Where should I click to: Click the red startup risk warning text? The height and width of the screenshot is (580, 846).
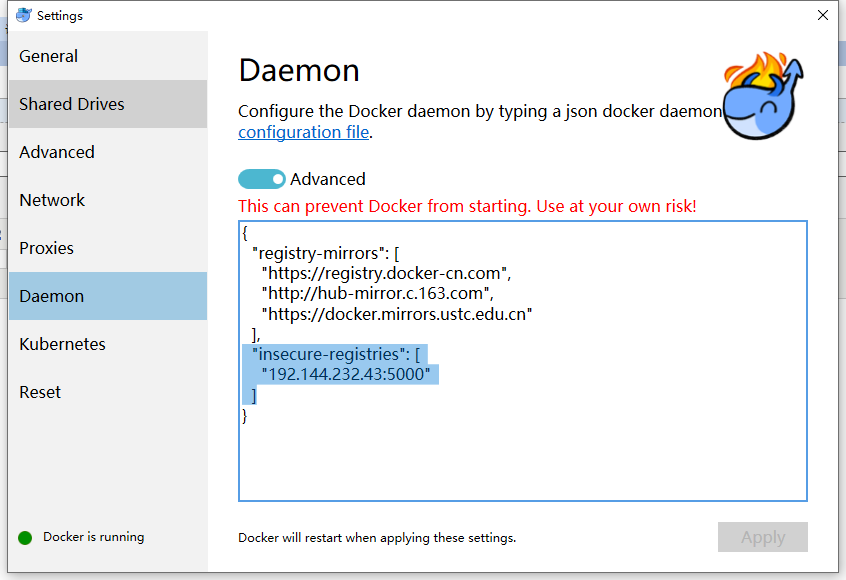(467, 206)
